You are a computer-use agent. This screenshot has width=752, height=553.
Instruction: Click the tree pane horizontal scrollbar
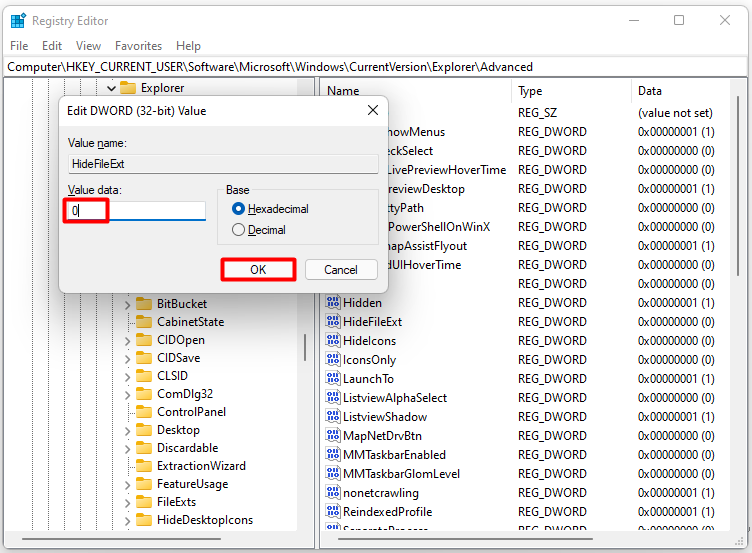(x=121, y=539)
